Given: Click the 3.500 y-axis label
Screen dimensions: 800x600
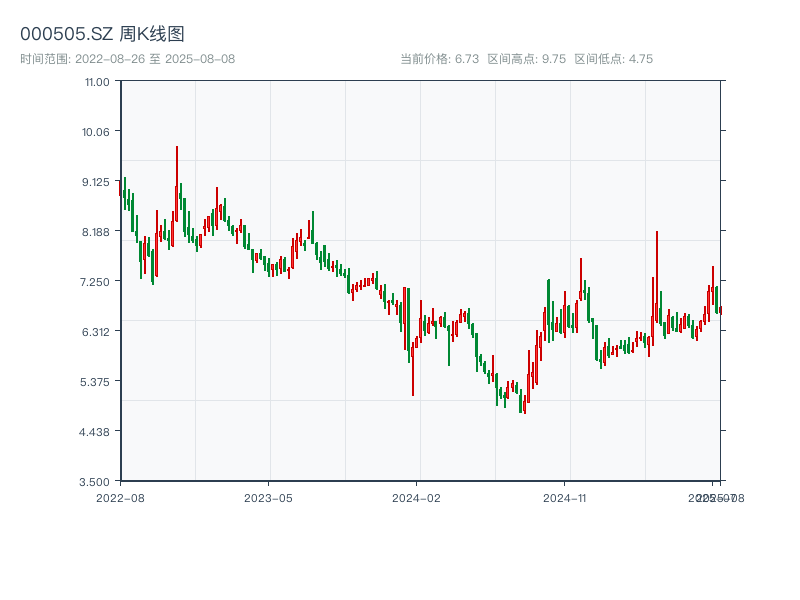Looking at the screenshot, I should point(97,481).
